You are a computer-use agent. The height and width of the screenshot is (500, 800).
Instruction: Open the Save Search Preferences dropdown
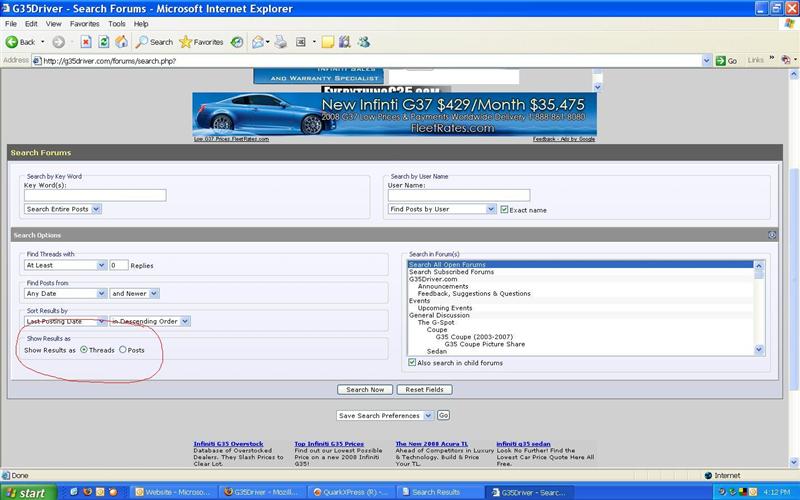click(384, 415)
